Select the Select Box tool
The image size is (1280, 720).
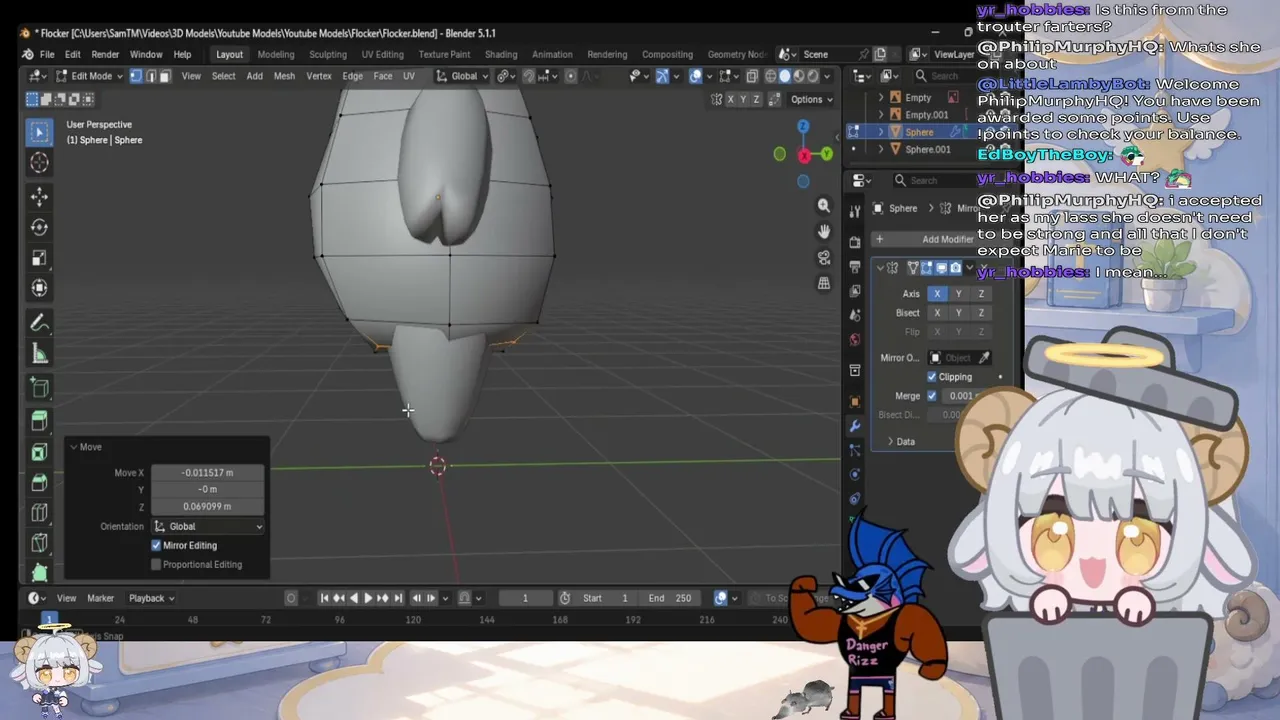tap(39, 132)
